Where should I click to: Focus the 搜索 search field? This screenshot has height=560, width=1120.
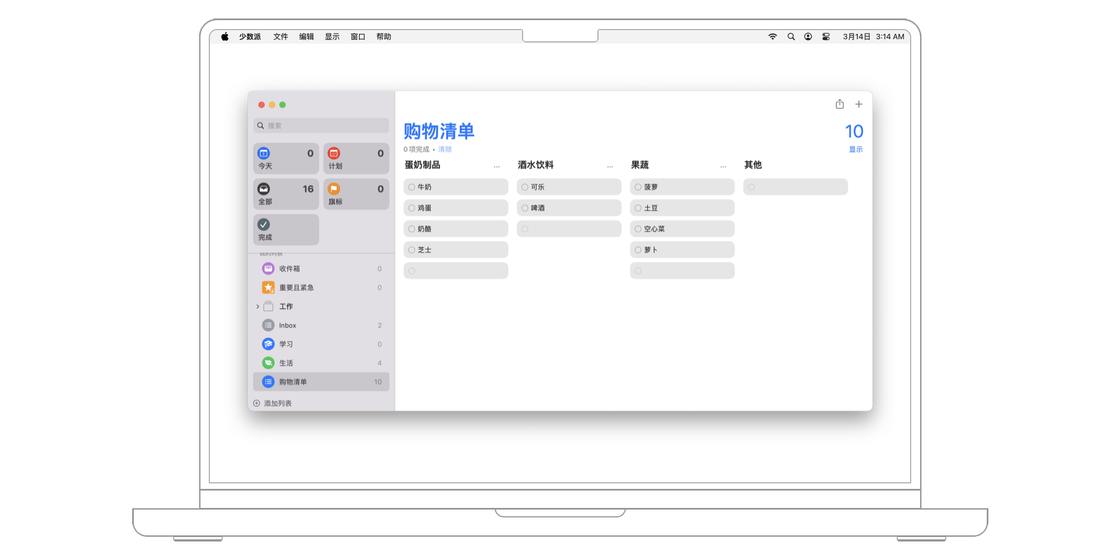coord(321,126)
